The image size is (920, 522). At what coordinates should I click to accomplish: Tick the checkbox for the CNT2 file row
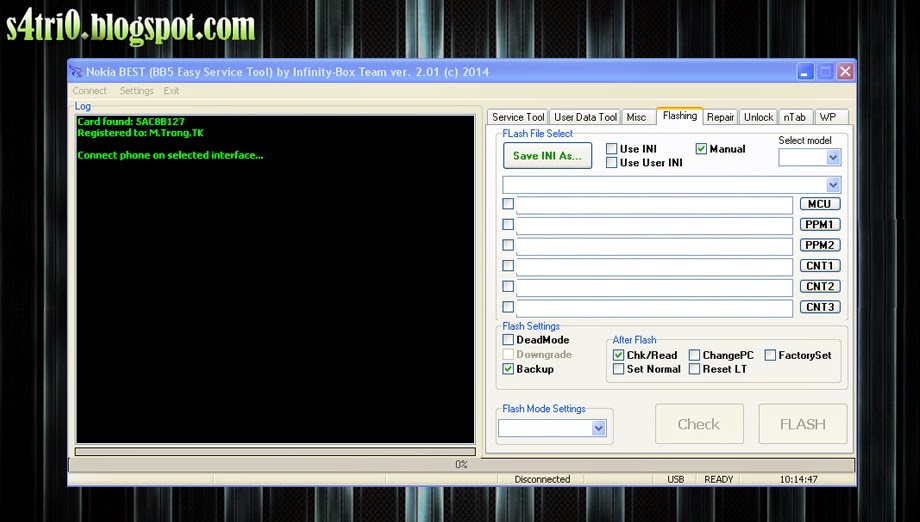tap(508, 286)
